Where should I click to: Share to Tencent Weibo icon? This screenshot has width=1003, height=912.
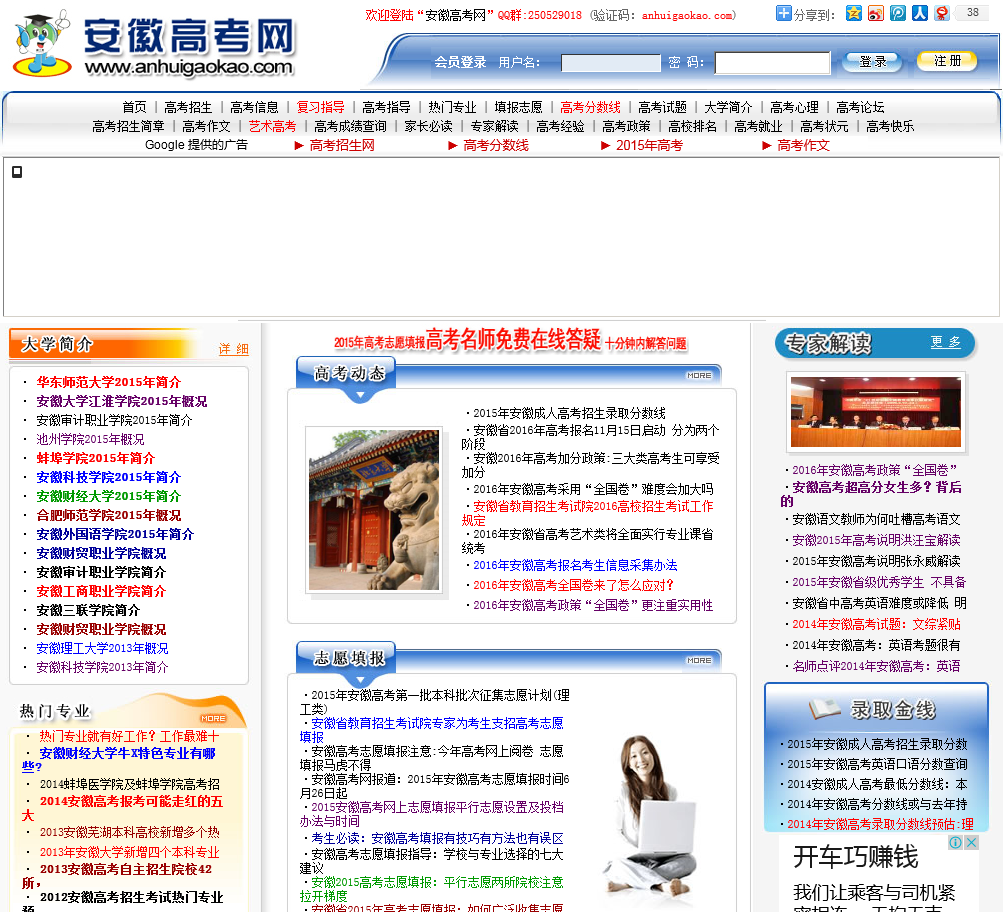(x=898, y=13)
